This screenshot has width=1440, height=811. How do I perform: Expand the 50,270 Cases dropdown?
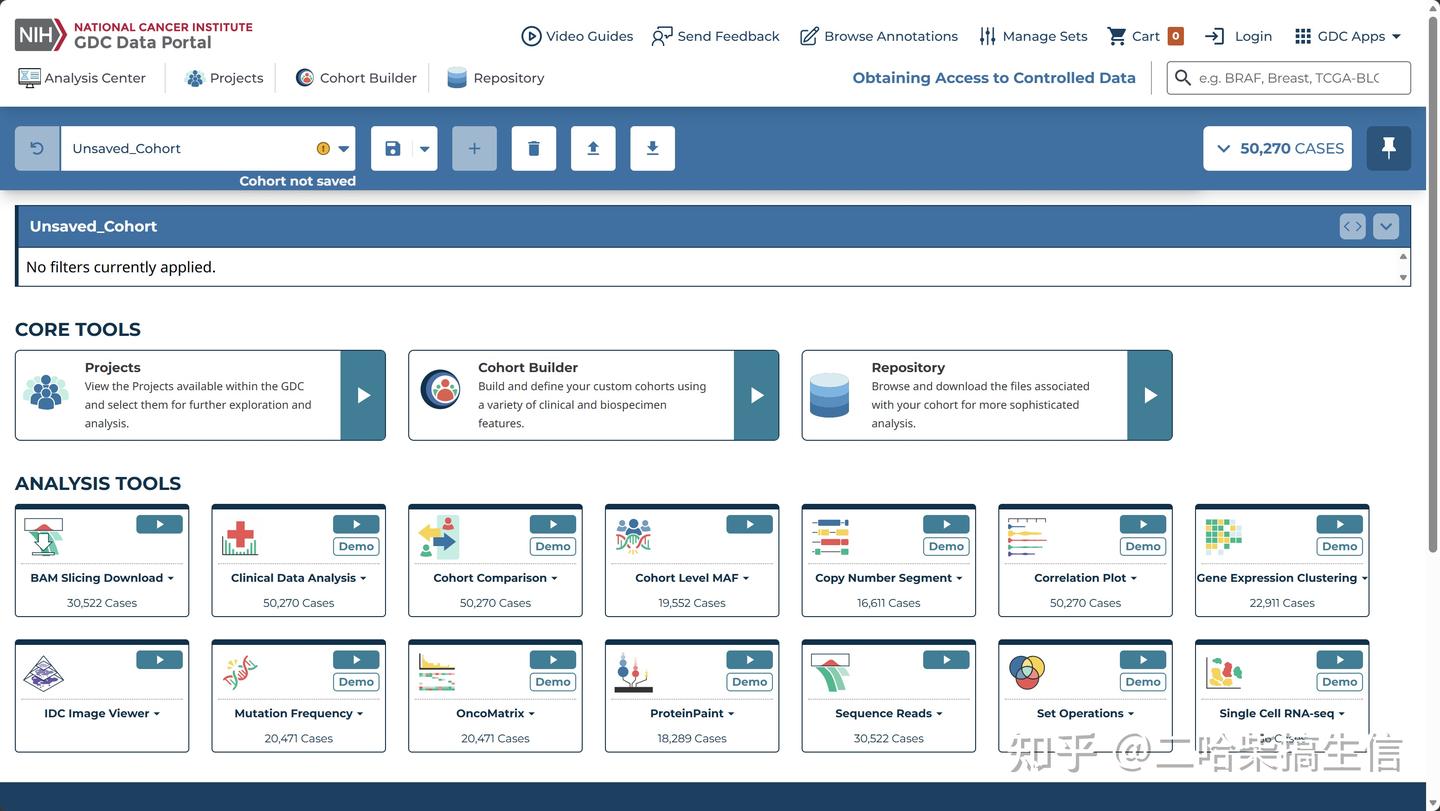click(1277, 148)
